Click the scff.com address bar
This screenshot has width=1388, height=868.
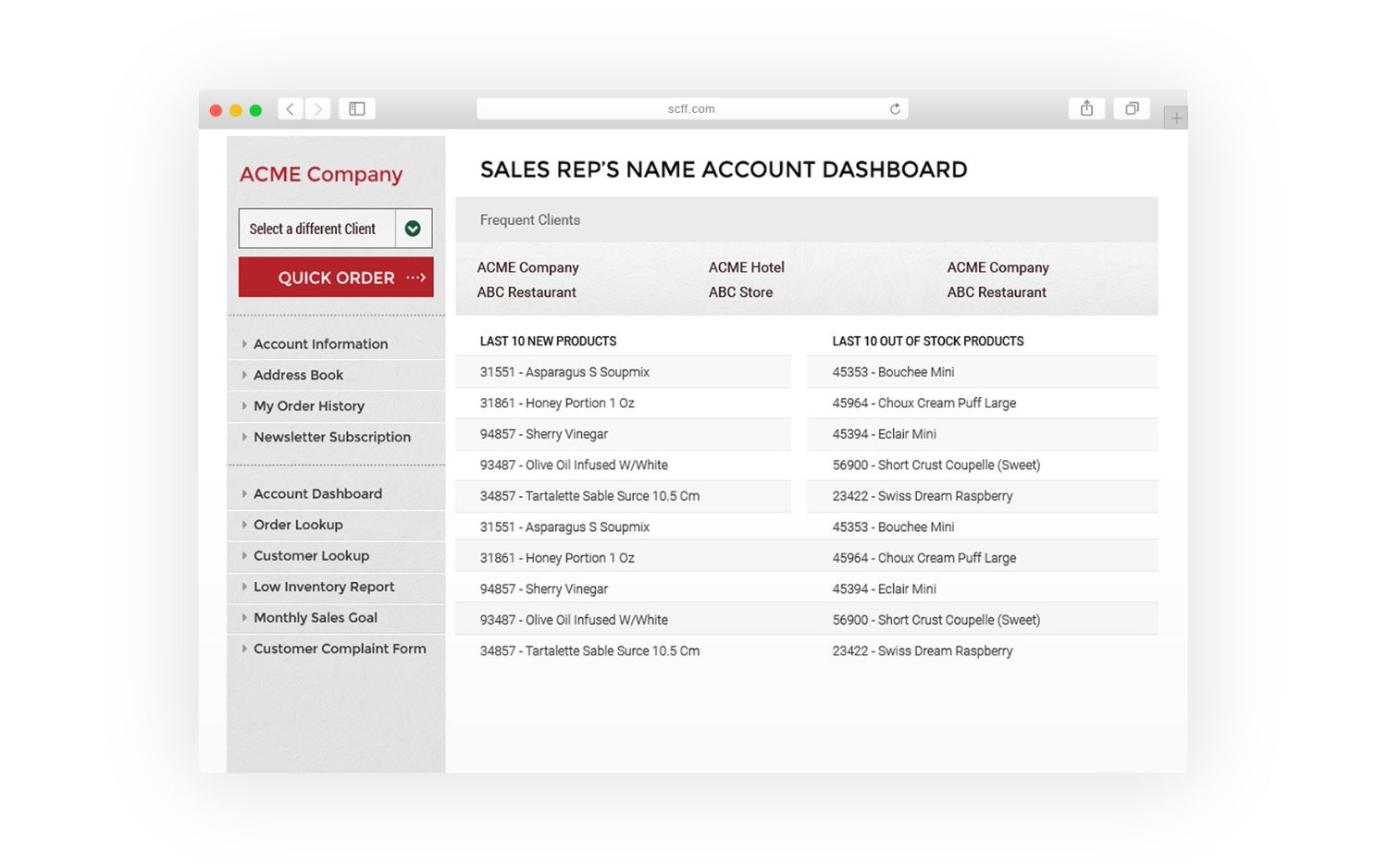[x=692, y=109]
